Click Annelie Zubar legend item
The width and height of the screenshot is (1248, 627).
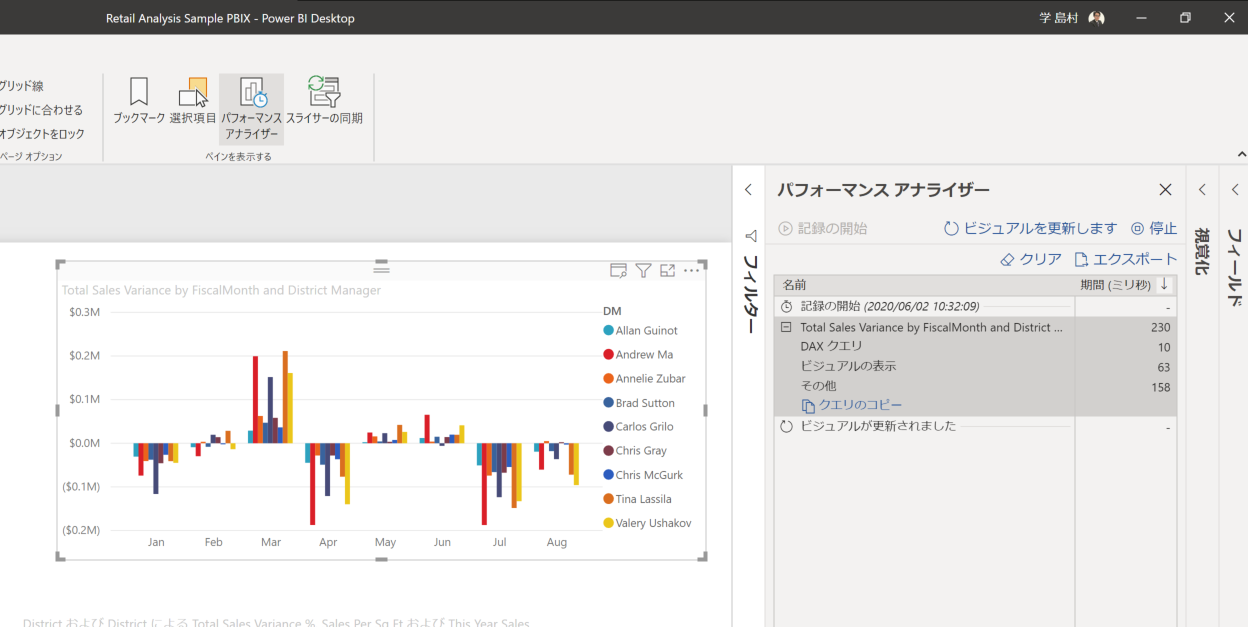[x=644, y=379]
